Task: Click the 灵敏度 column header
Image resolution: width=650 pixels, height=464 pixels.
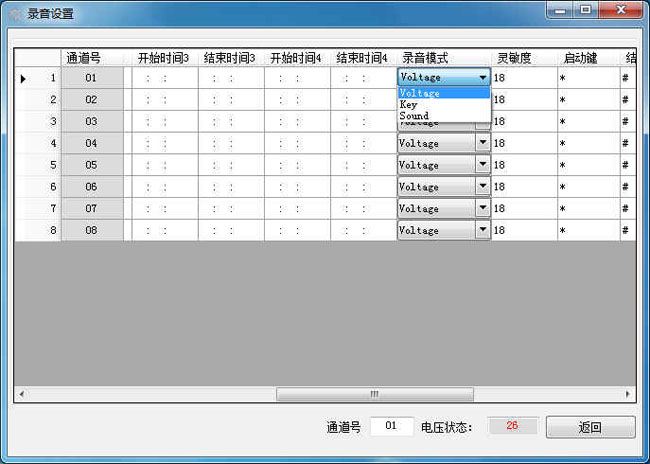Action: pyautogui.click(x=513, y=58)
